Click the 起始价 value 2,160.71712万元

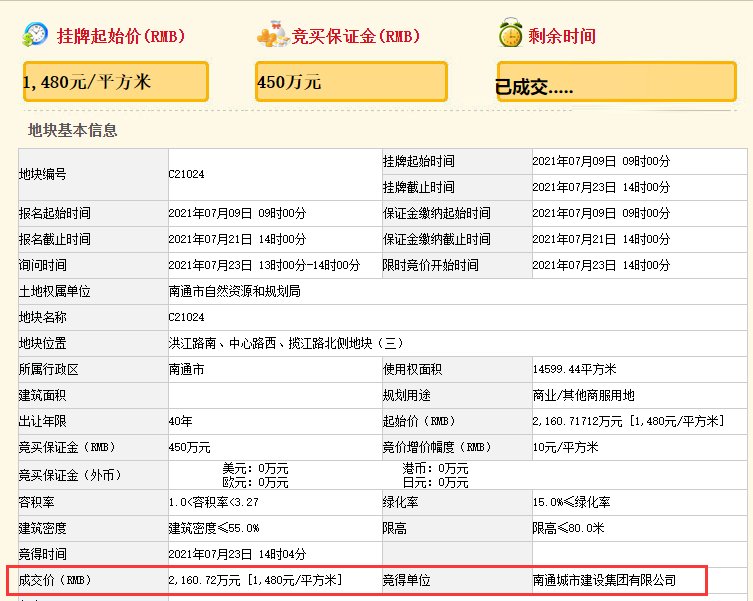click(578, 421)
